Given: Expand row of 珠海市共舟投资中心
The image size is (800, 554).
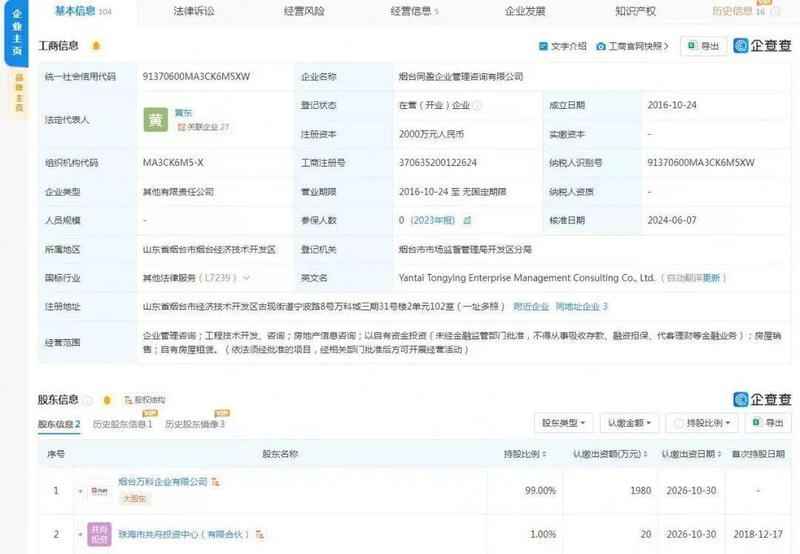Looking at the screenshot, I should 80,535.
